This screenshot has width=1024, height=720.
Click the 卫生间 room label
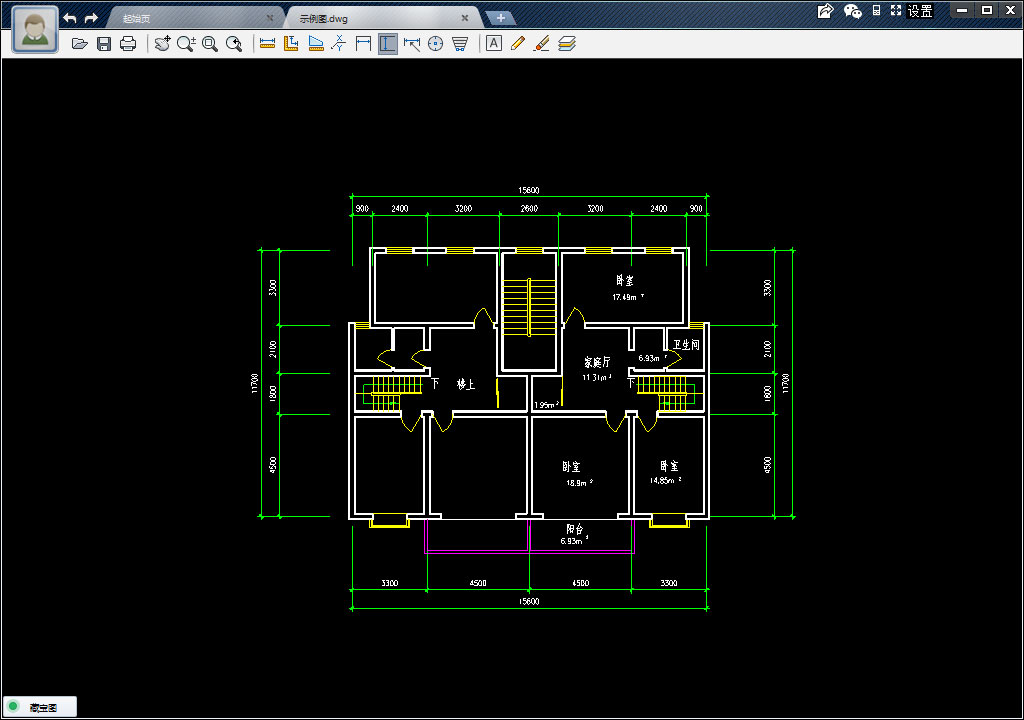click(x=686, y=344)
